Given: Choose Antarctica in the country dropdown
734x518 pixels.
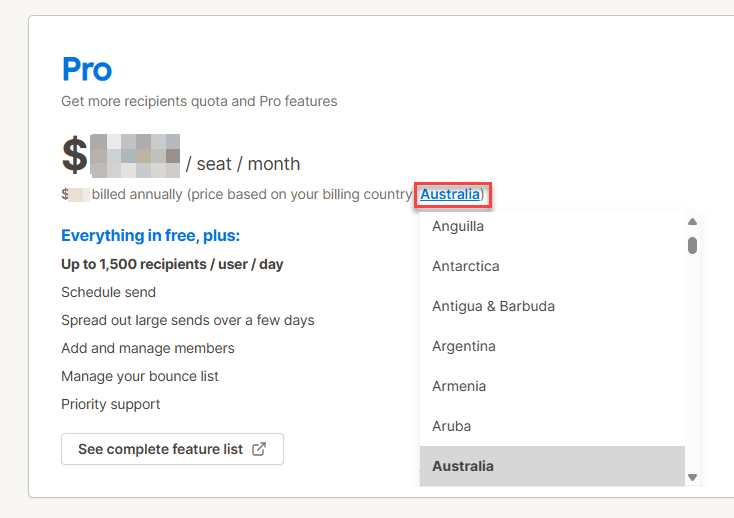Looking at the screenshot, I should [x=466, y=266].
